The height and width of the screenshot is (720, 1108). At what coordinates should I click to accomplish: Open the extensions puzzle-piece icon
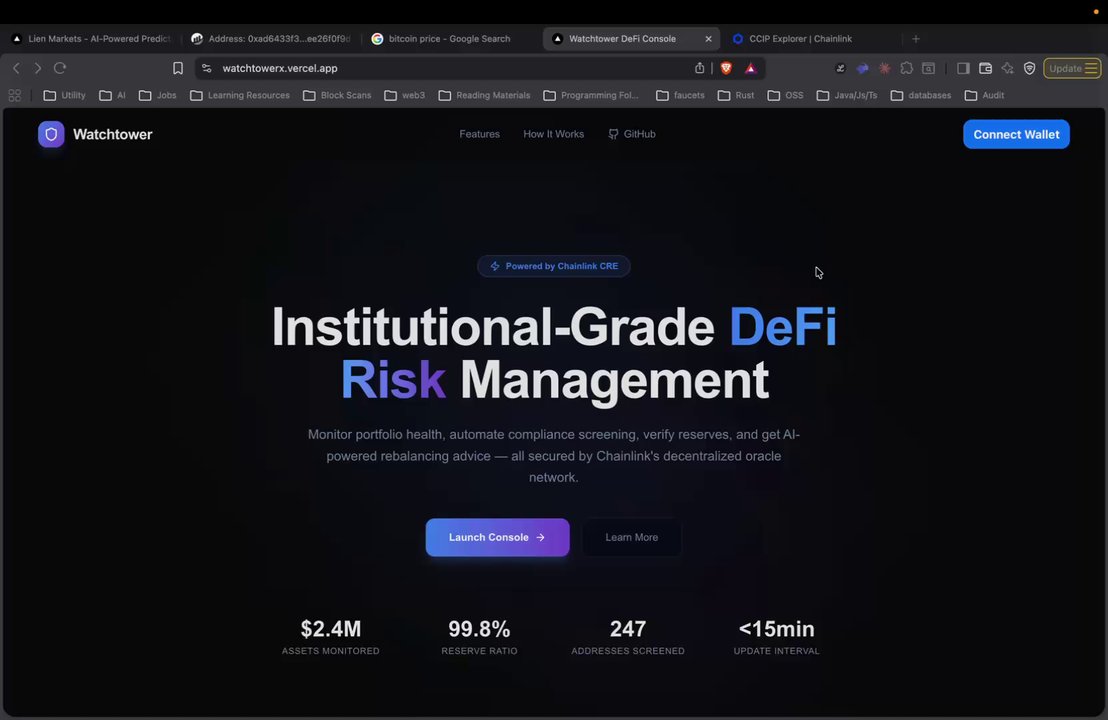click(x=907, y=68)
